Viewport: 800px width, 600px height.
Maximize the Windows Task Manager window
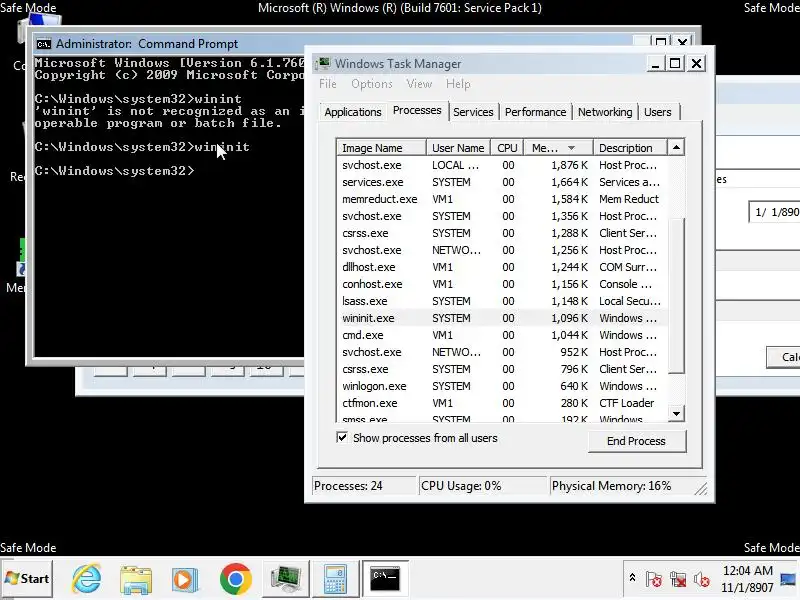(675, 63)
